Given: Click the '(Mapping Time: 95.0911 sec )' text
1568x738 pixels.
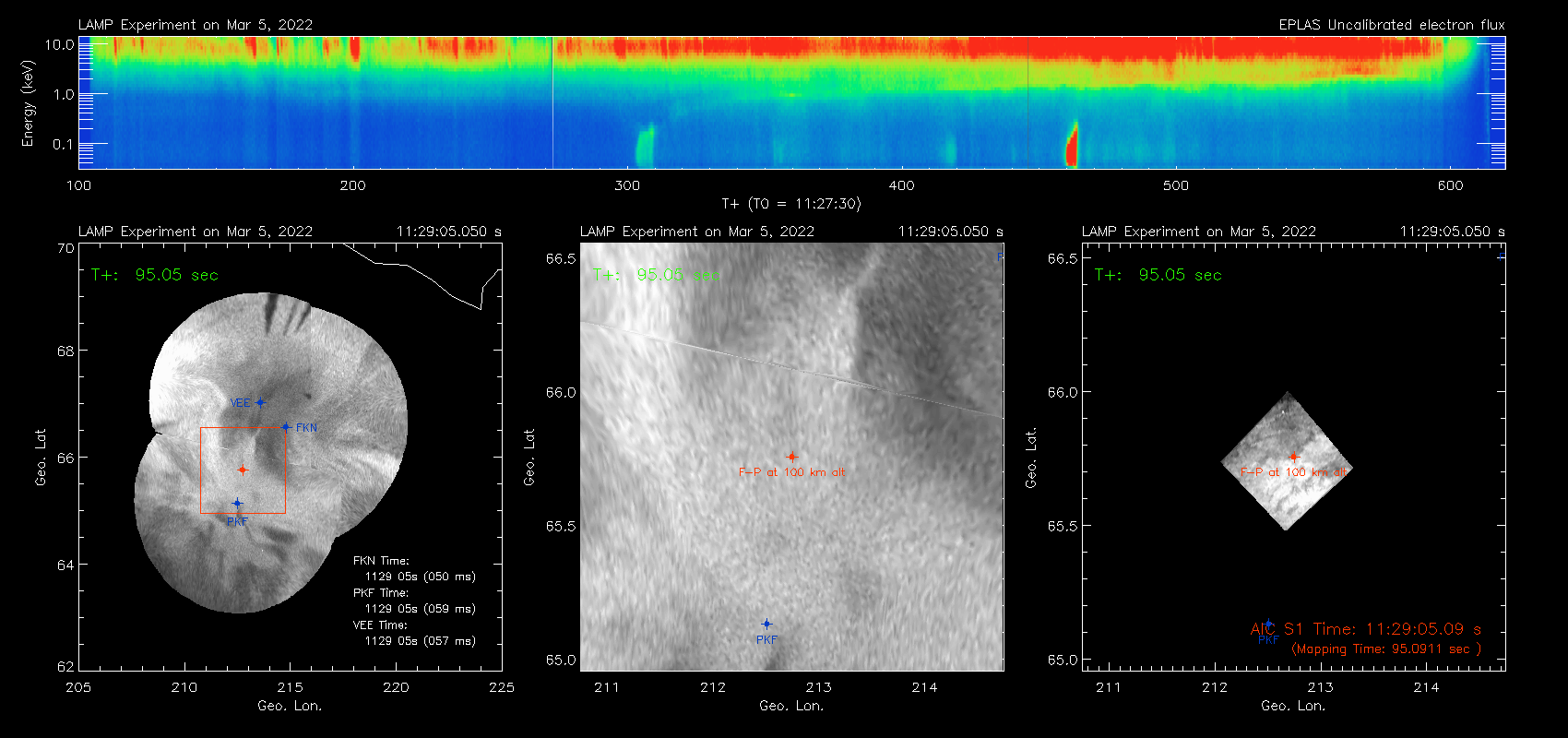Looking at the screenshot, I should point(1386,649).
